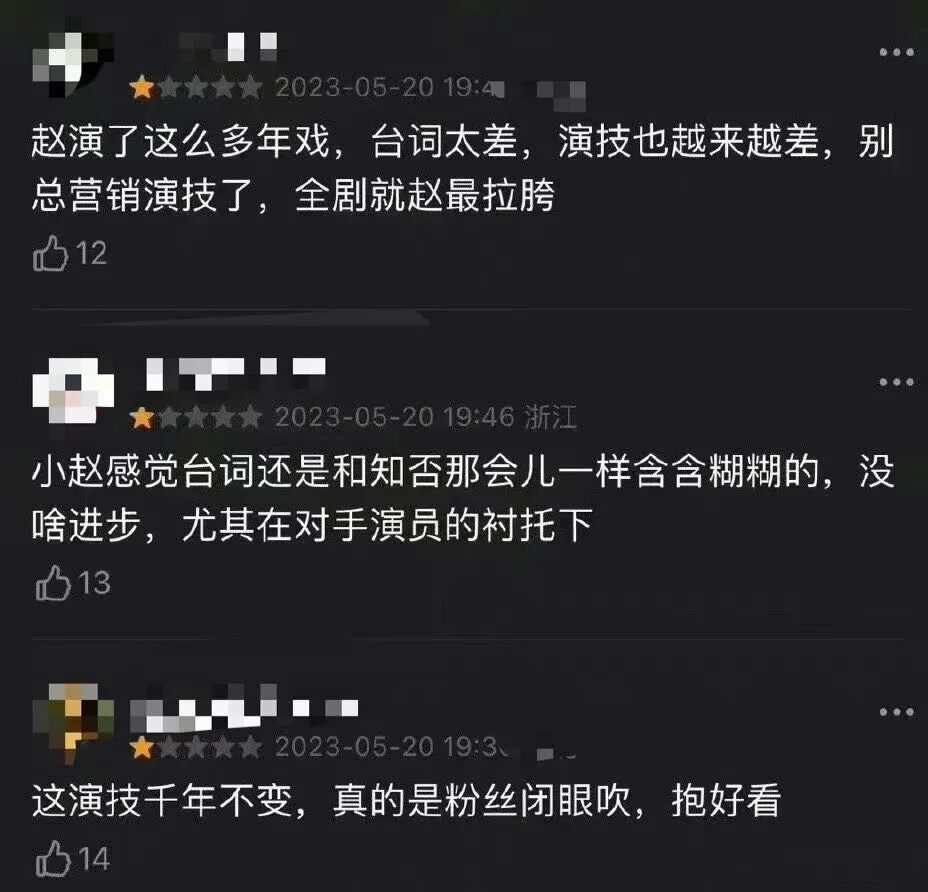This screenshot has width=928, height=892.
Task: Like the comment with 13 thumbs-up
Action: [x=53, y=582]
